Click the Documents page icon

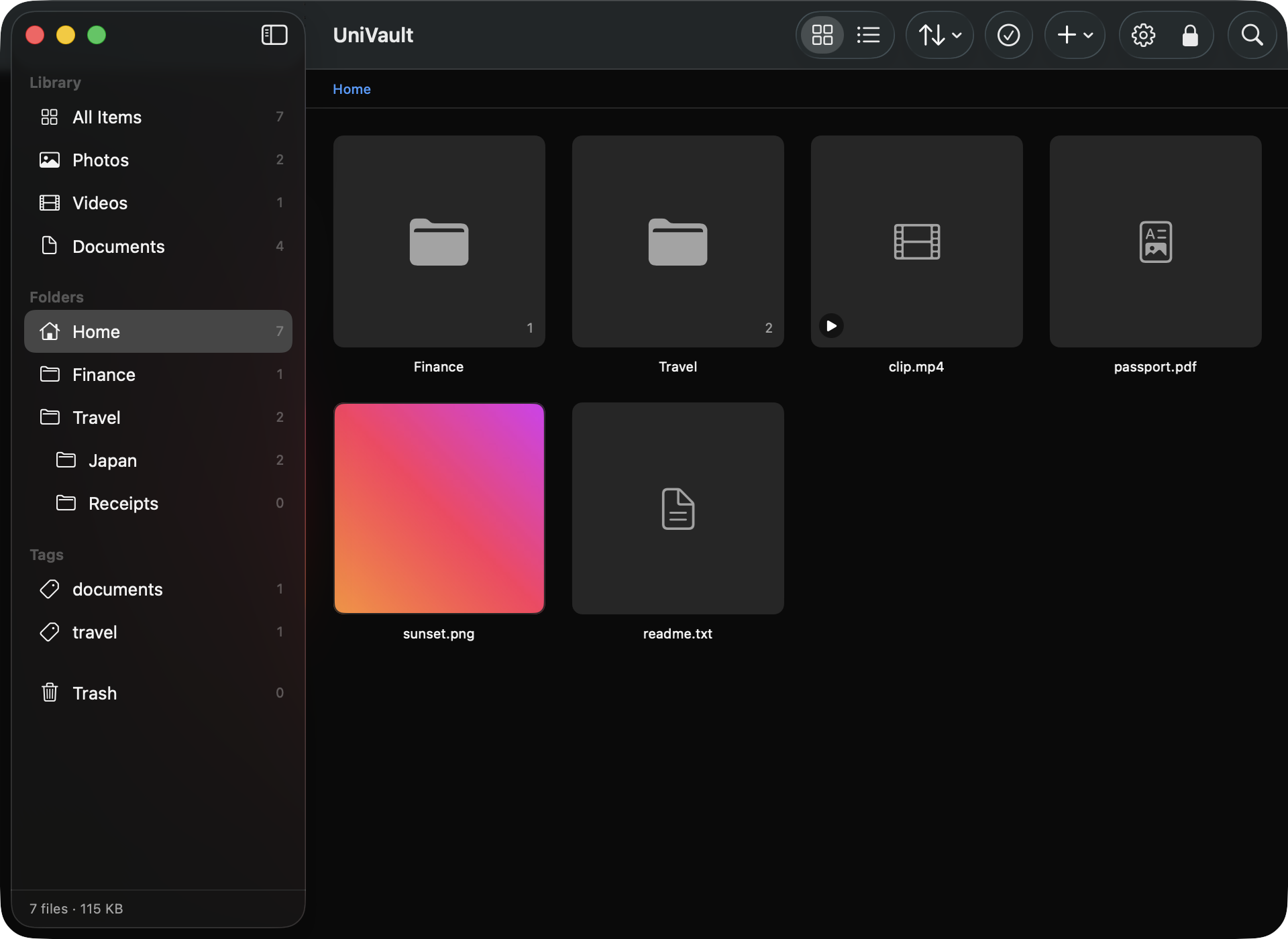coord(50,245)
